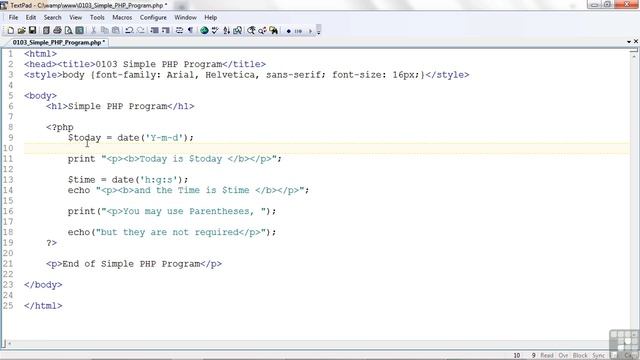Click the increase indent icon
This screenshot has height=360, width=640.
click(x=165, y=31)
